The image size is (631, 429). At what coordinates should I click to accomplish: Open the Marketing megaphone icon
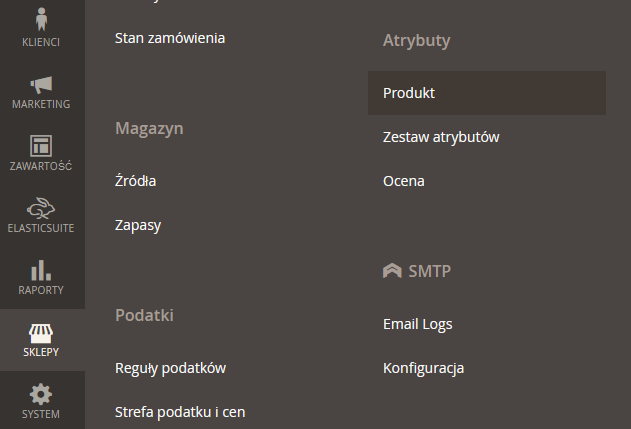41,85
